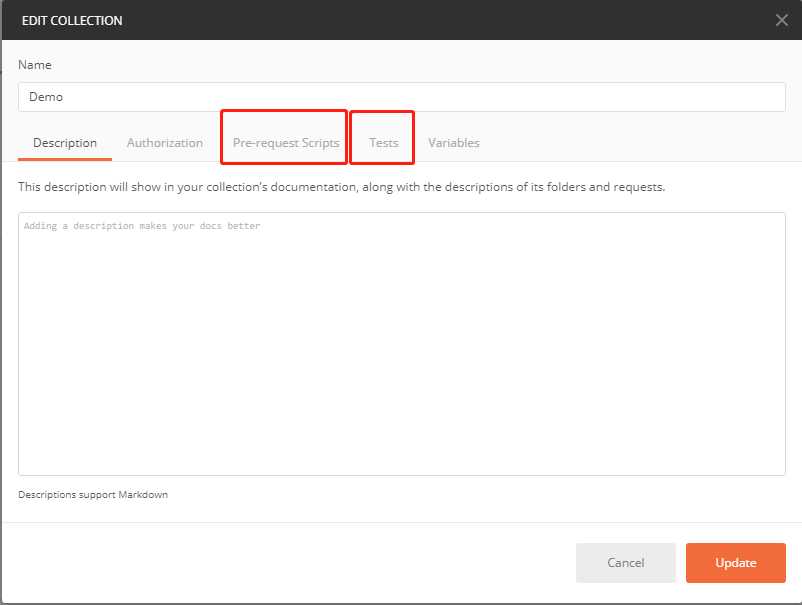Click the collection documentation description sentence
Image resolution: width=802 pixels, height=605 pixels.
click(342, 187)
